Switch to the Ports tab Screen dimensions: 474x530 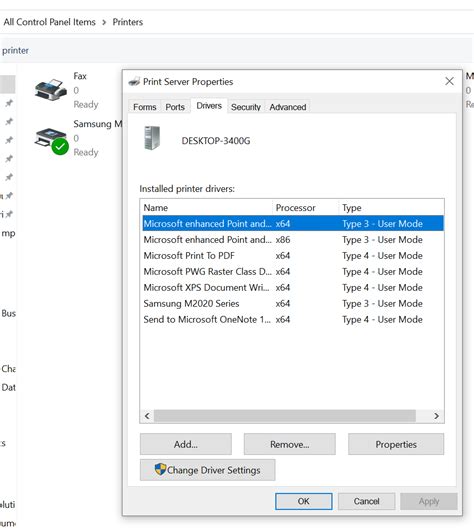[175, 107]
